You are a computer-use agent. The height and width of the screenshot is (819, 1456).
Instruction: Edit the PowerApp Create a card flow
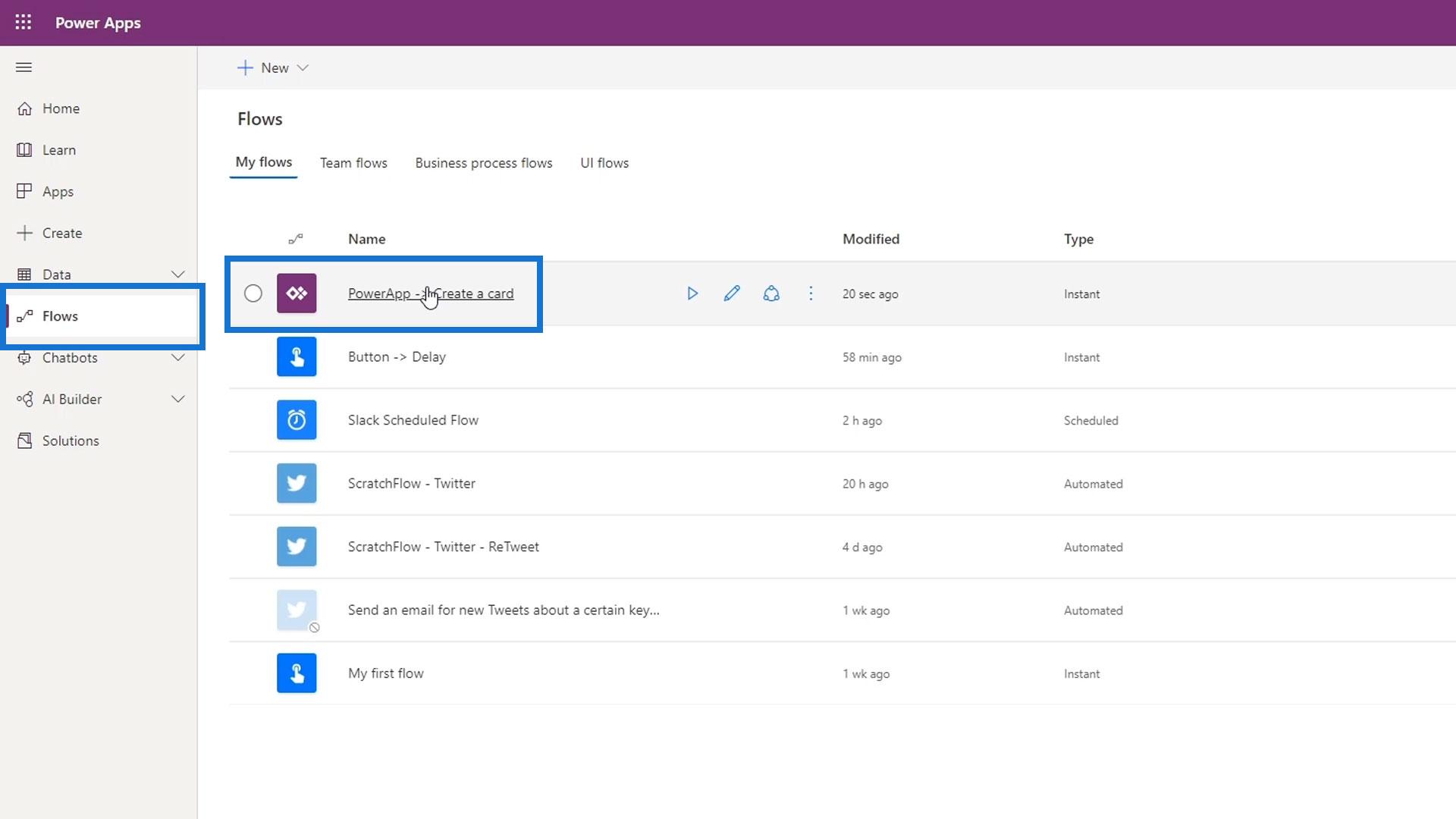pyautogui.click(x=731, y=293)
